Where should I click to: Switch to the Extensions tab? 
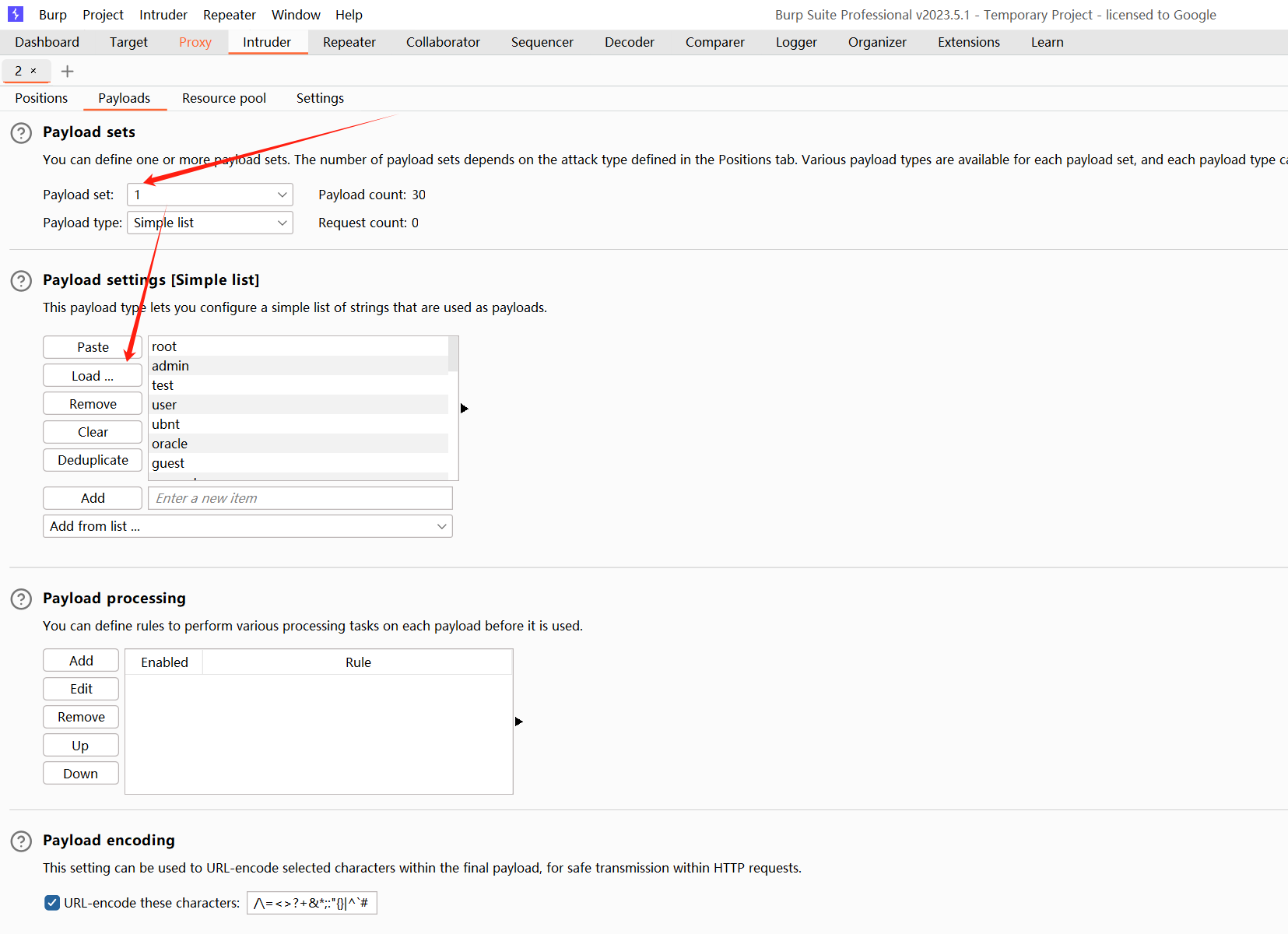pyautogui.click(x=969, y=42)
